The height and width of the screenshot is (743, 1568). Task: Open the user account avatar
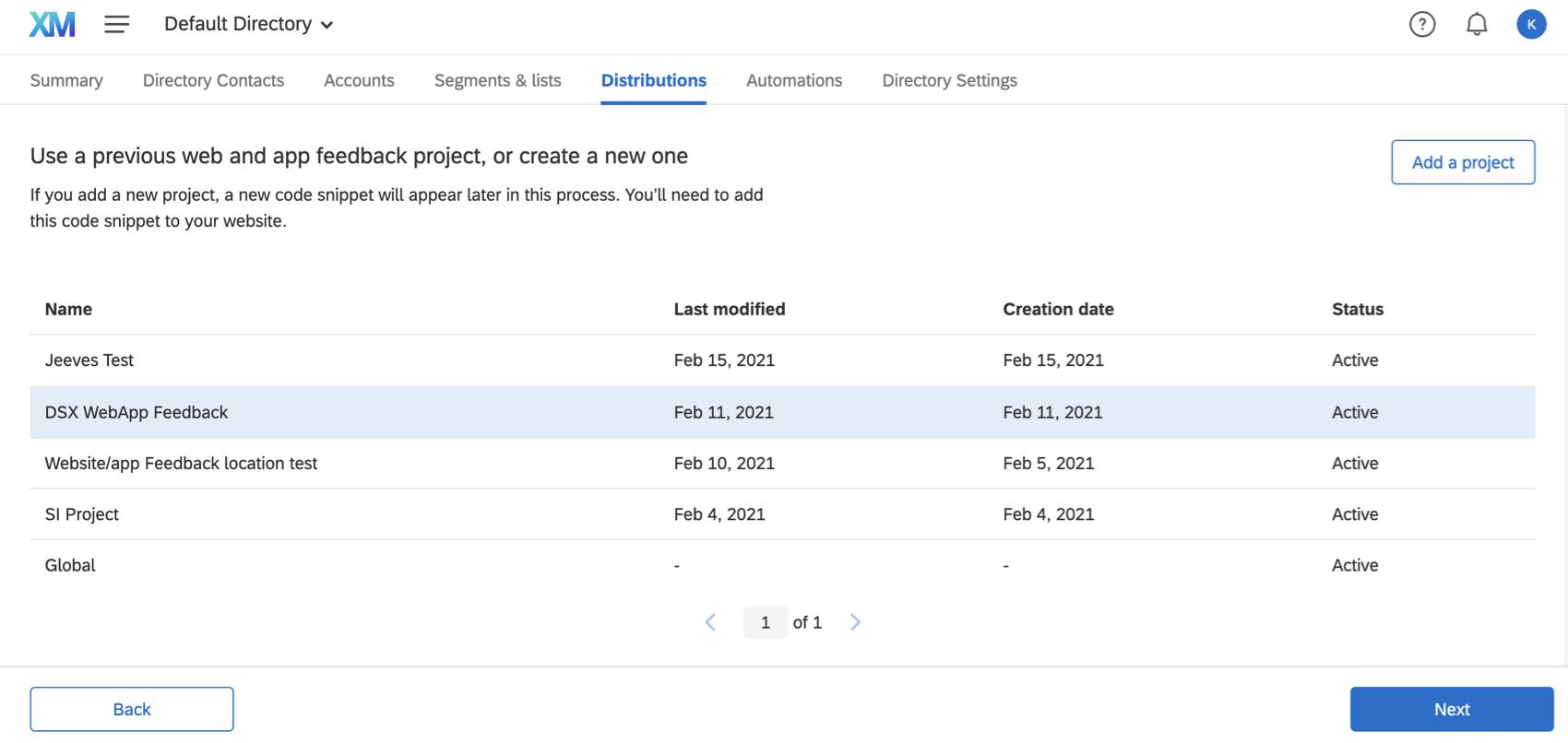1531,24
